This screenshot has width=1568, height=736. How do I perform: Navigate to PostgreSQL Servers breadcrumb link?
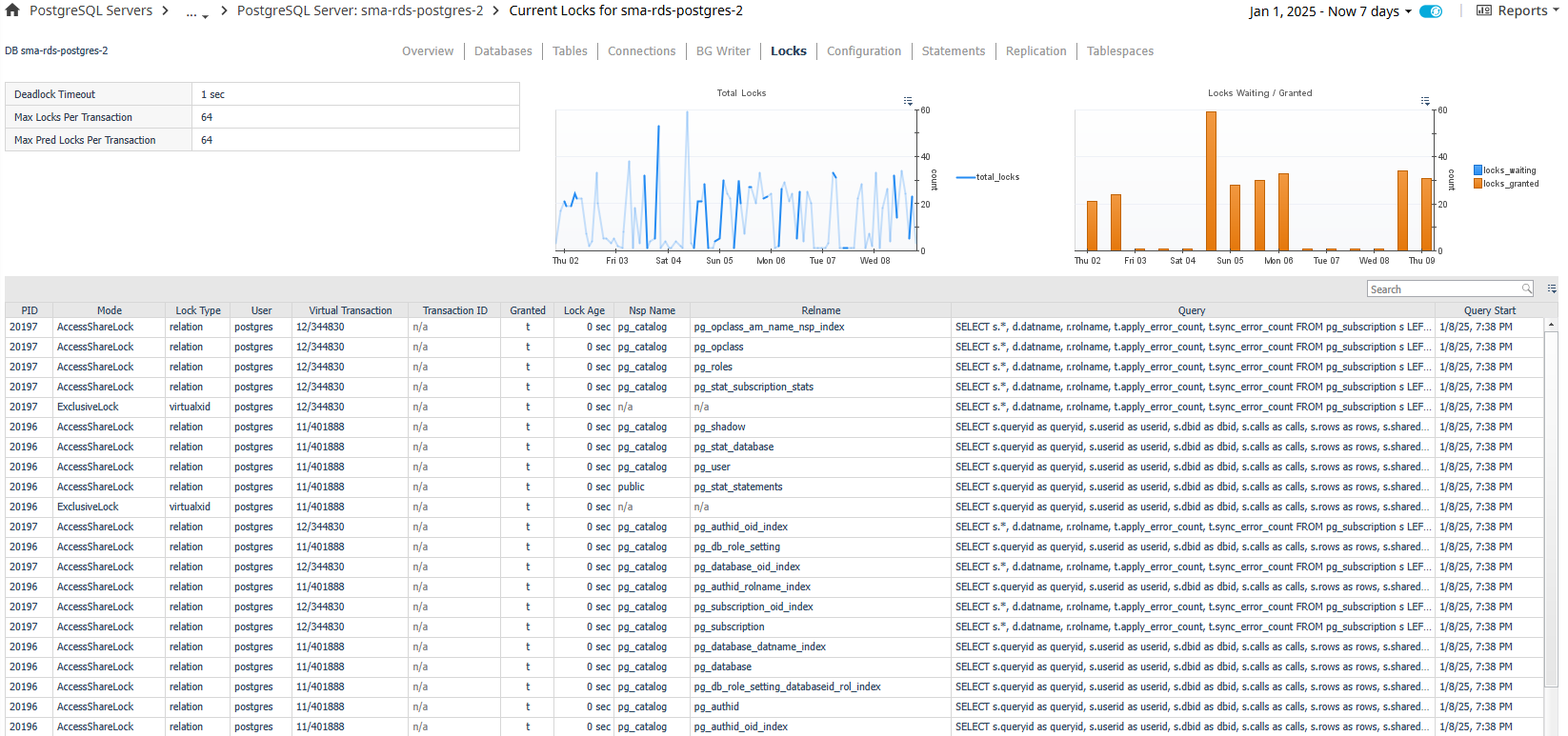pos(90,10)
